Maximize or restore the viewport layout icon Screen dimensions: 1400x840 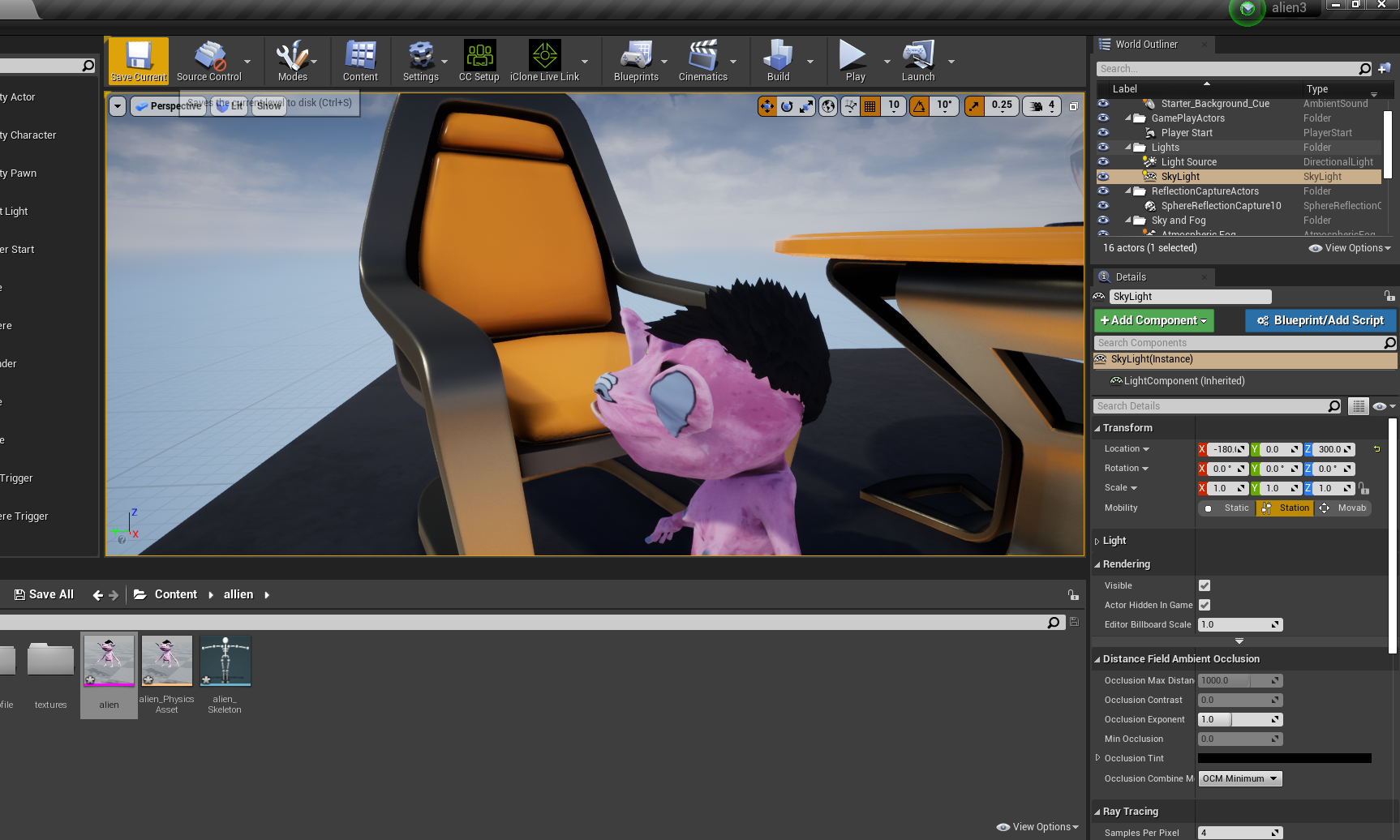(x=1073, y=106)
